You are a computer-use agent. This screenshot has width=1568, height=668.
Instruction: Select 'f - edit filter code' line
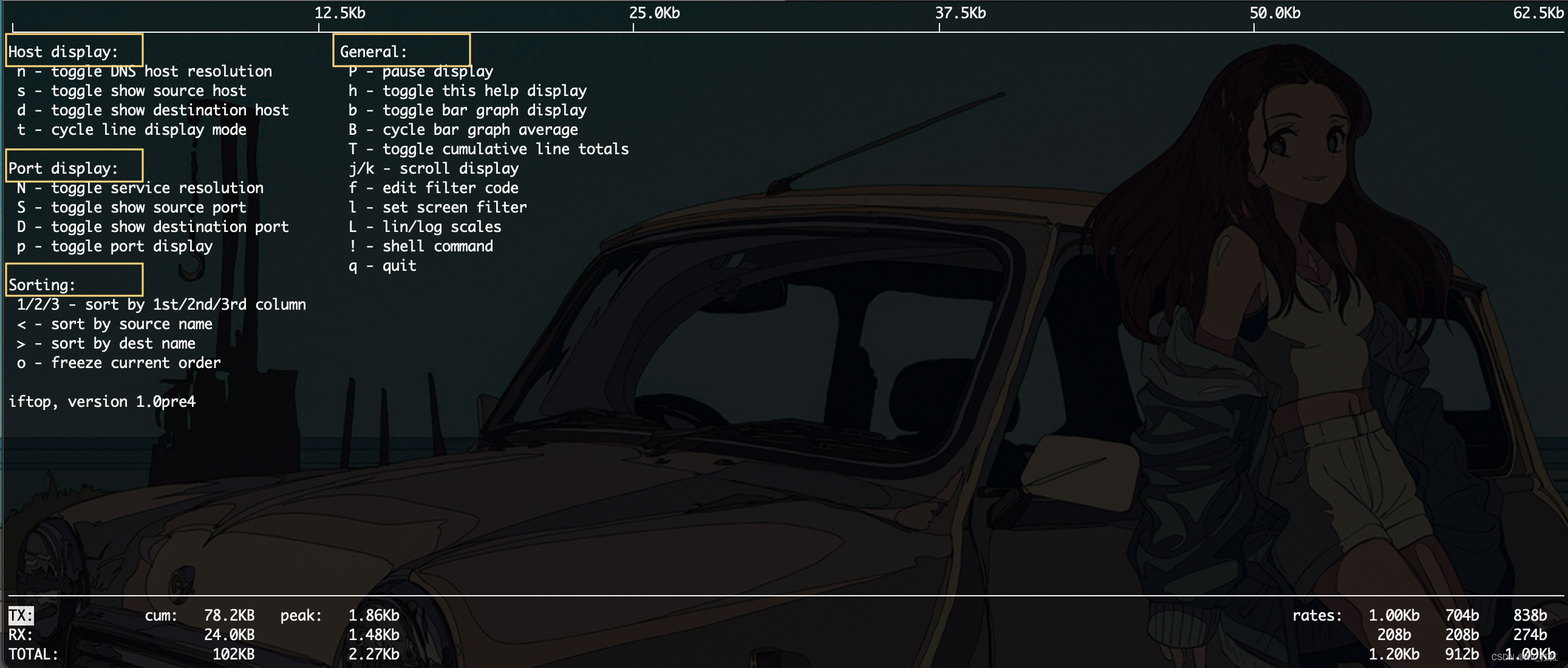coord(434,188)
